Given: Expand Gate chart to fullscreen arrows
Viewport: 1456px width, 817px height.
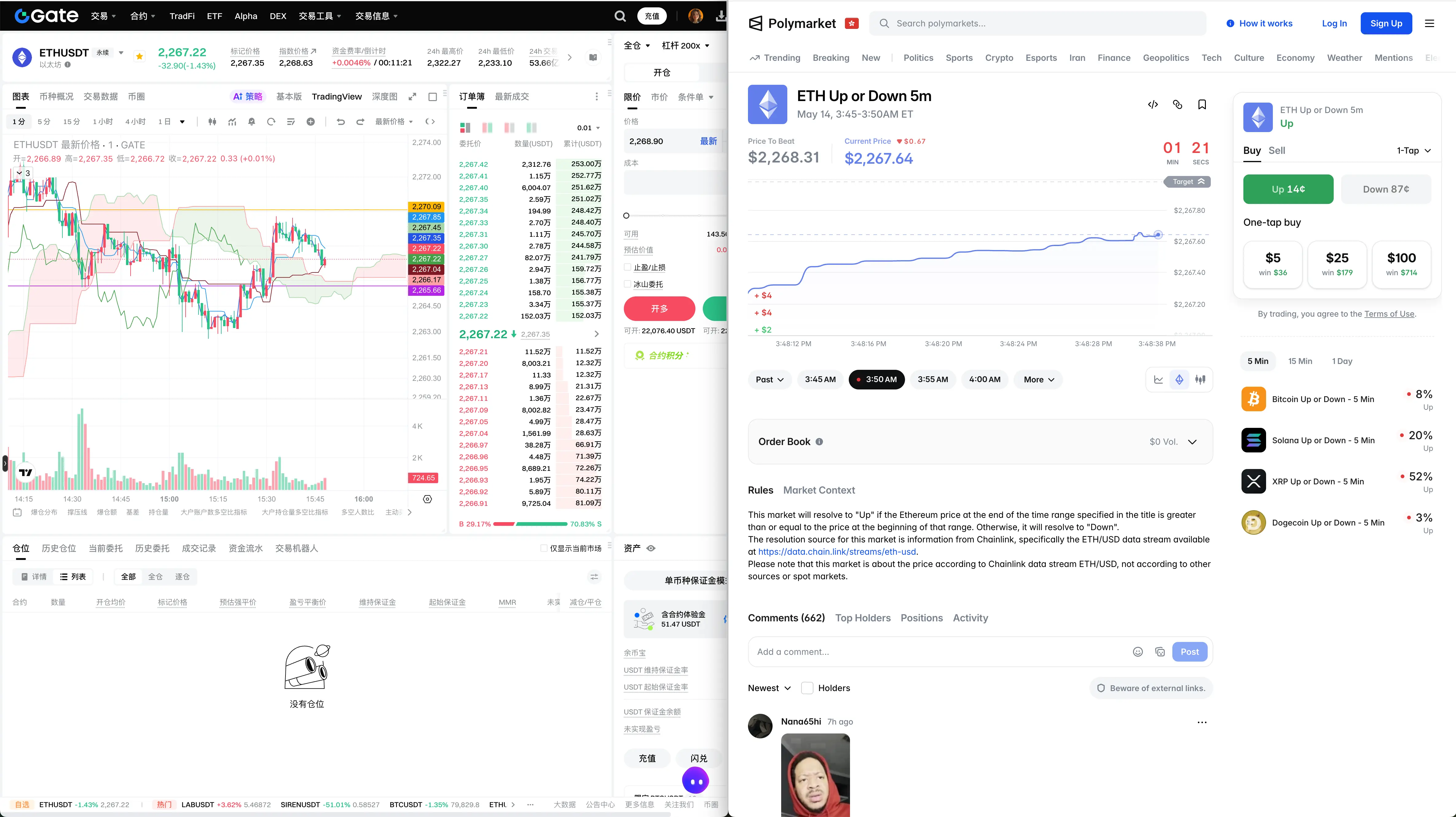Looking at the screenshot, I should tap(413, 97).
